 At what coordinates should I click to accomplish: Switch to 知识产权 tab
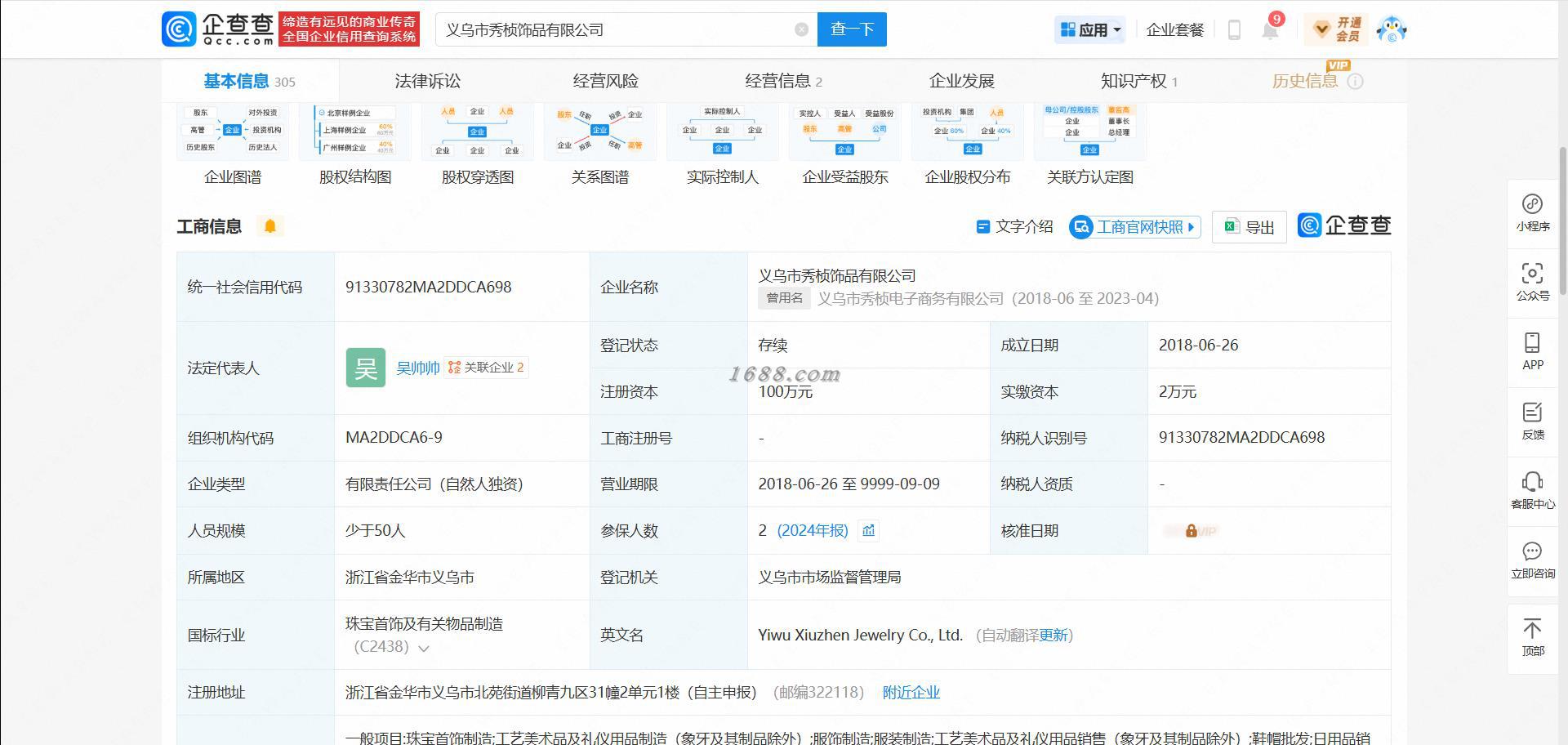pyautogui.click(x=1138, y=81)
